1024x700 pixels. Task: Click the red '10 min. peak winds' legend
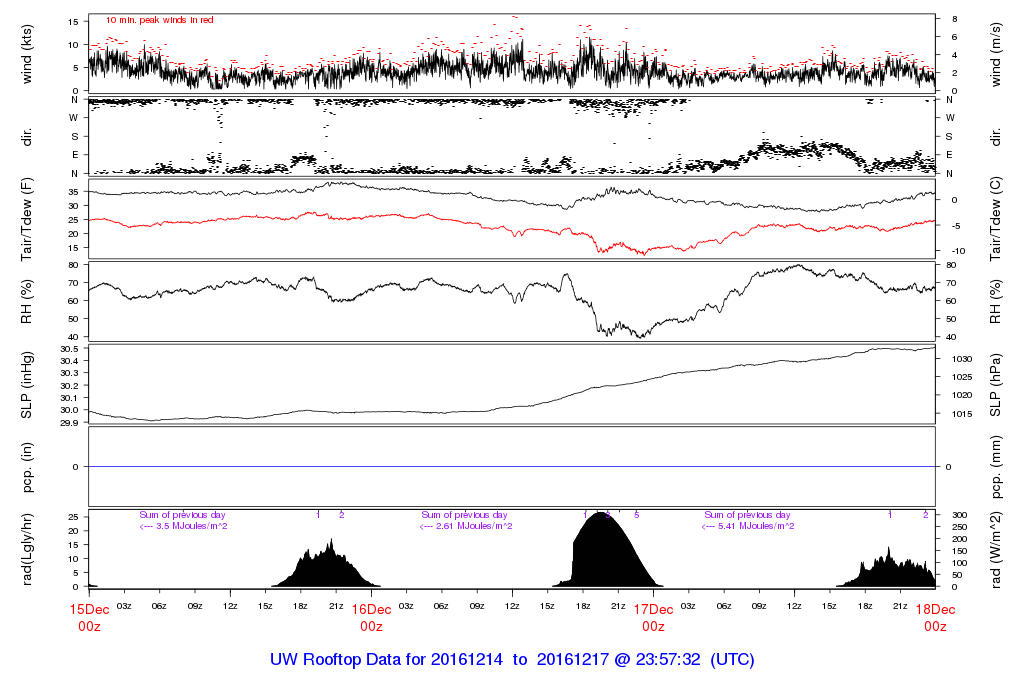pos(159,20)
